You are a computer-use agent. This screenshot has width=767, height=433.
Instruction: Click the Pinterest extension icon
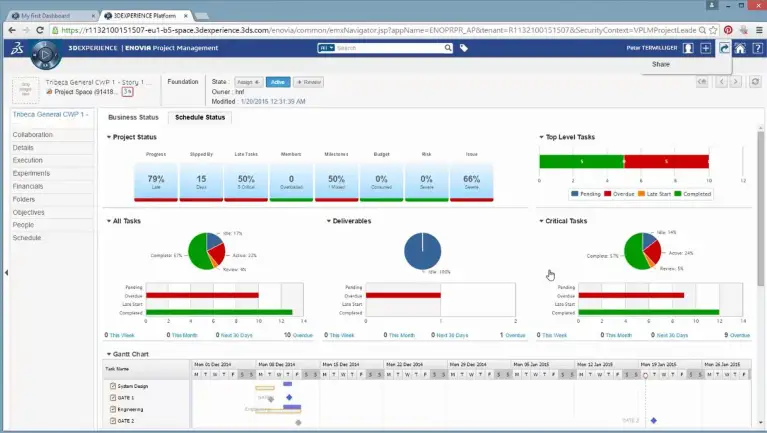pyautogui.click(x=728, y=30)
